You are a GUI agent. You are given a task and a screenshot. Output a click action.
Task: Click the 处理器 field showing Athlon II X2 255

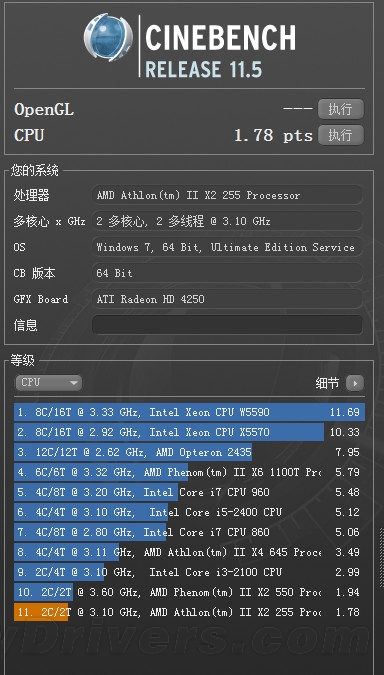click(227, 195)
